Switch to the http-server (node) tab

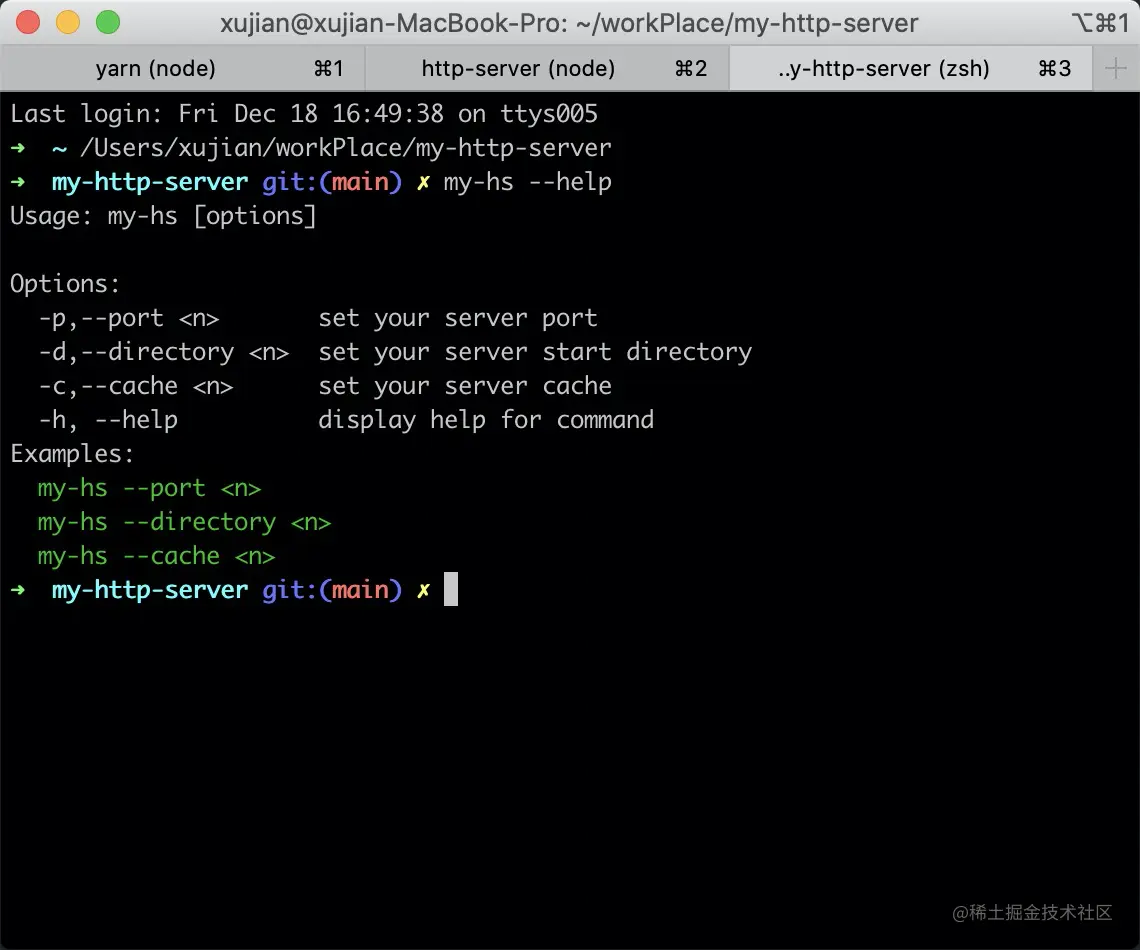click(x=547, y=68)
